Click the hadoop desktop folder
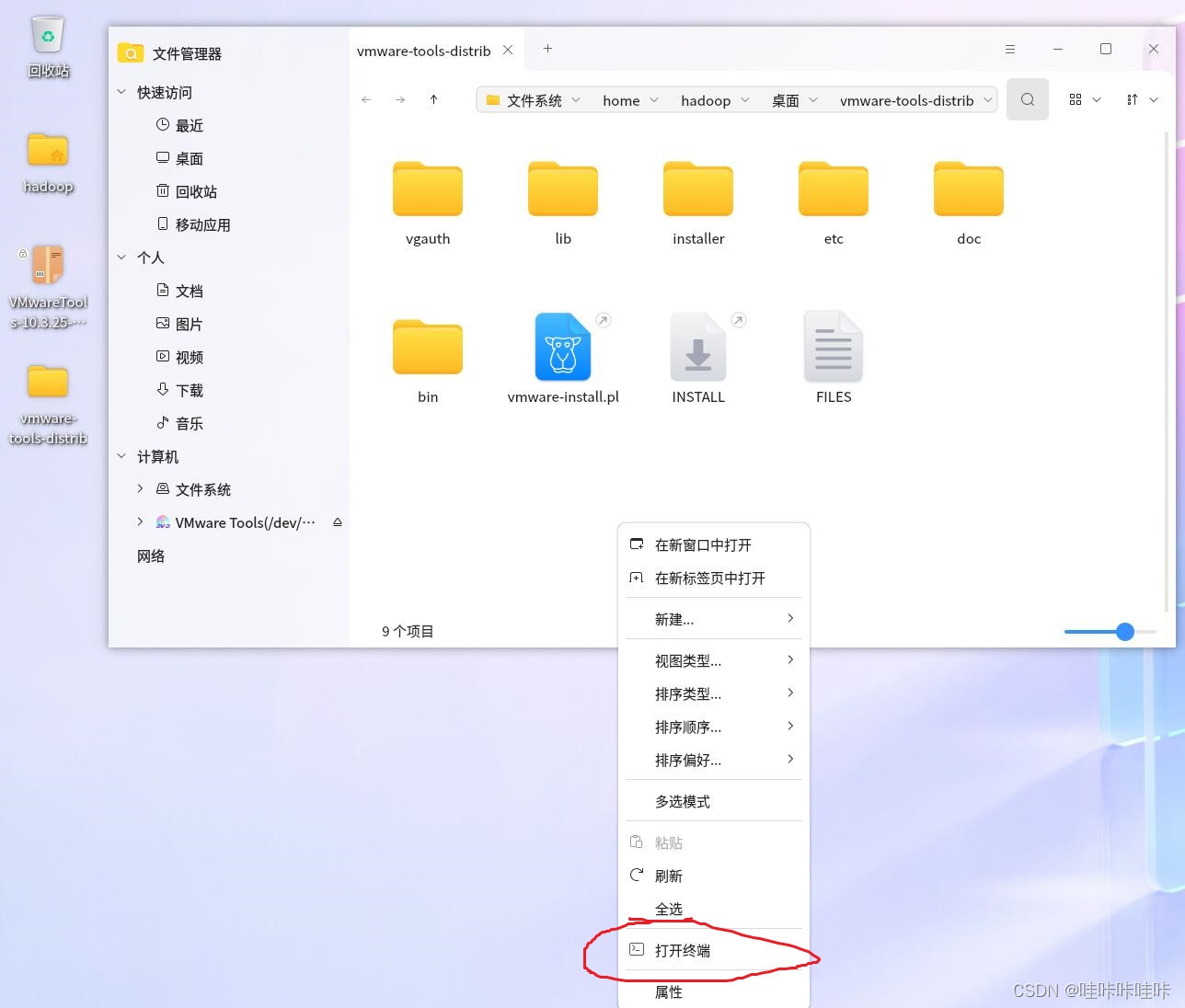This screenshot has width=1185, height=1008. click(x=48, y=162)
